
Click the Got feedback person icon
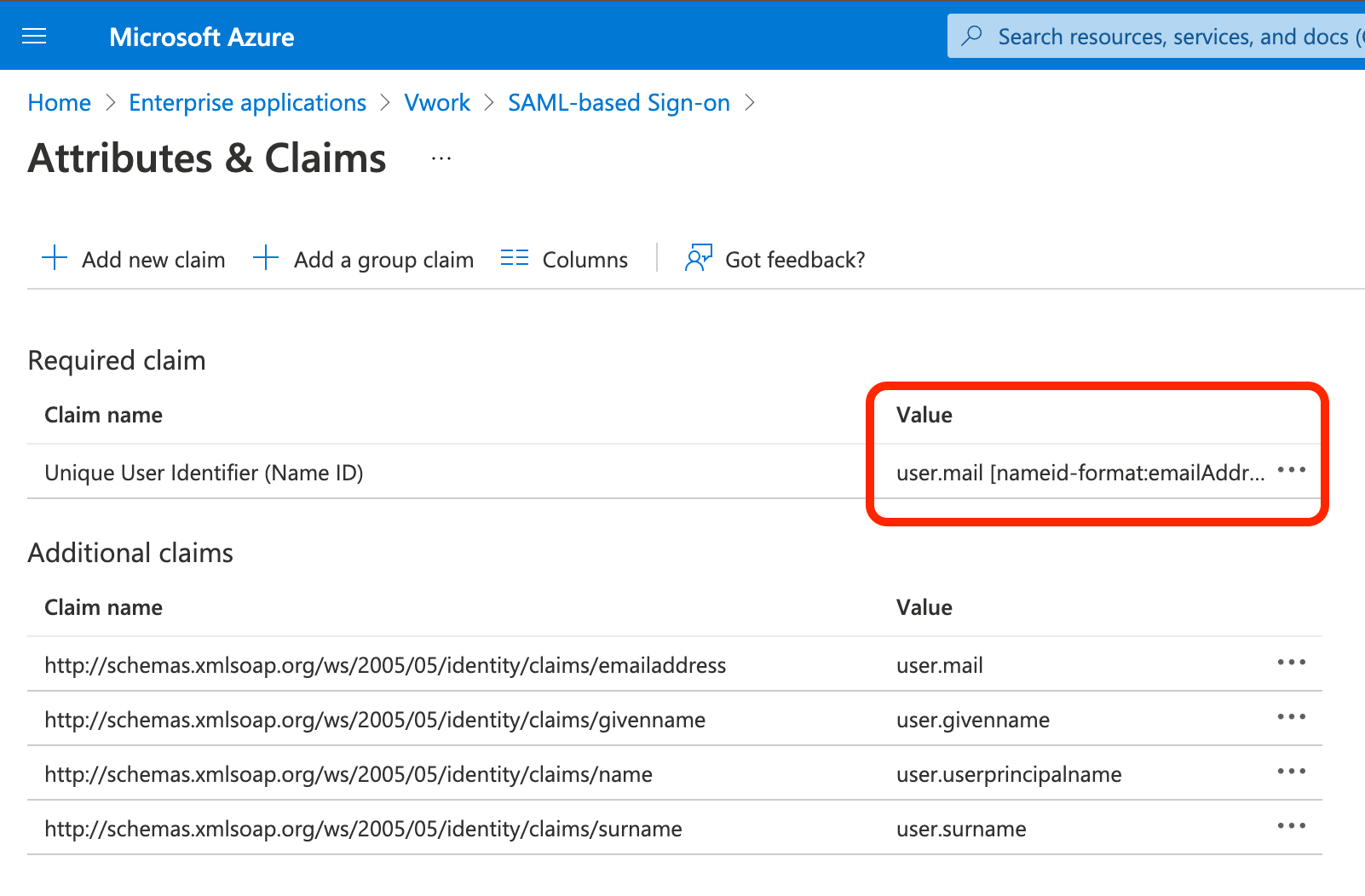tap(698, 258)
